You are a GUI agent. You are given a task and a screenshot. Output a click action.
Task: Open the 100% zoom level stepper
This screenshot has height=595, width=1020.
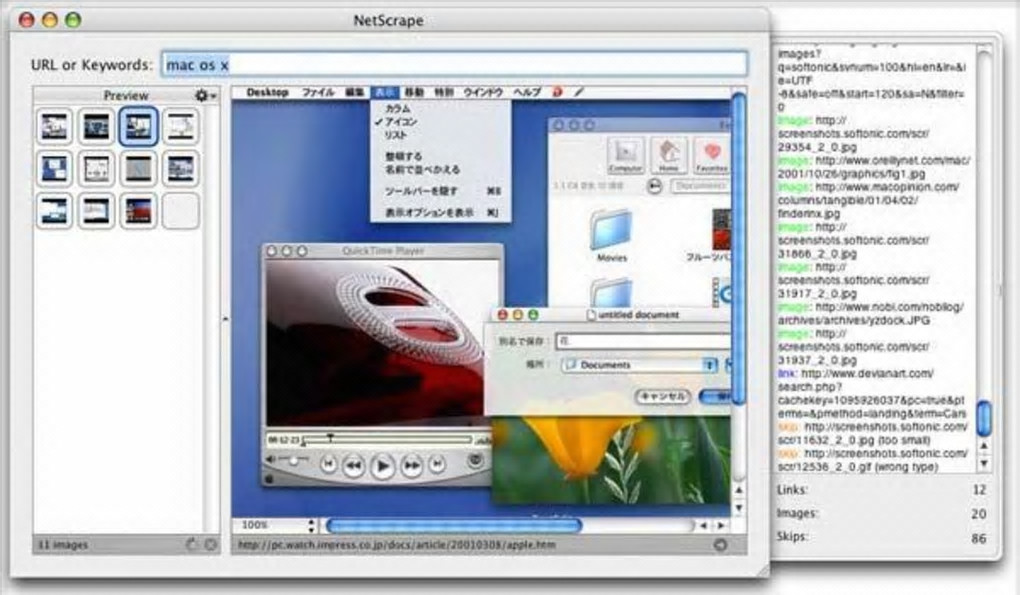click(x=311, y=525)
